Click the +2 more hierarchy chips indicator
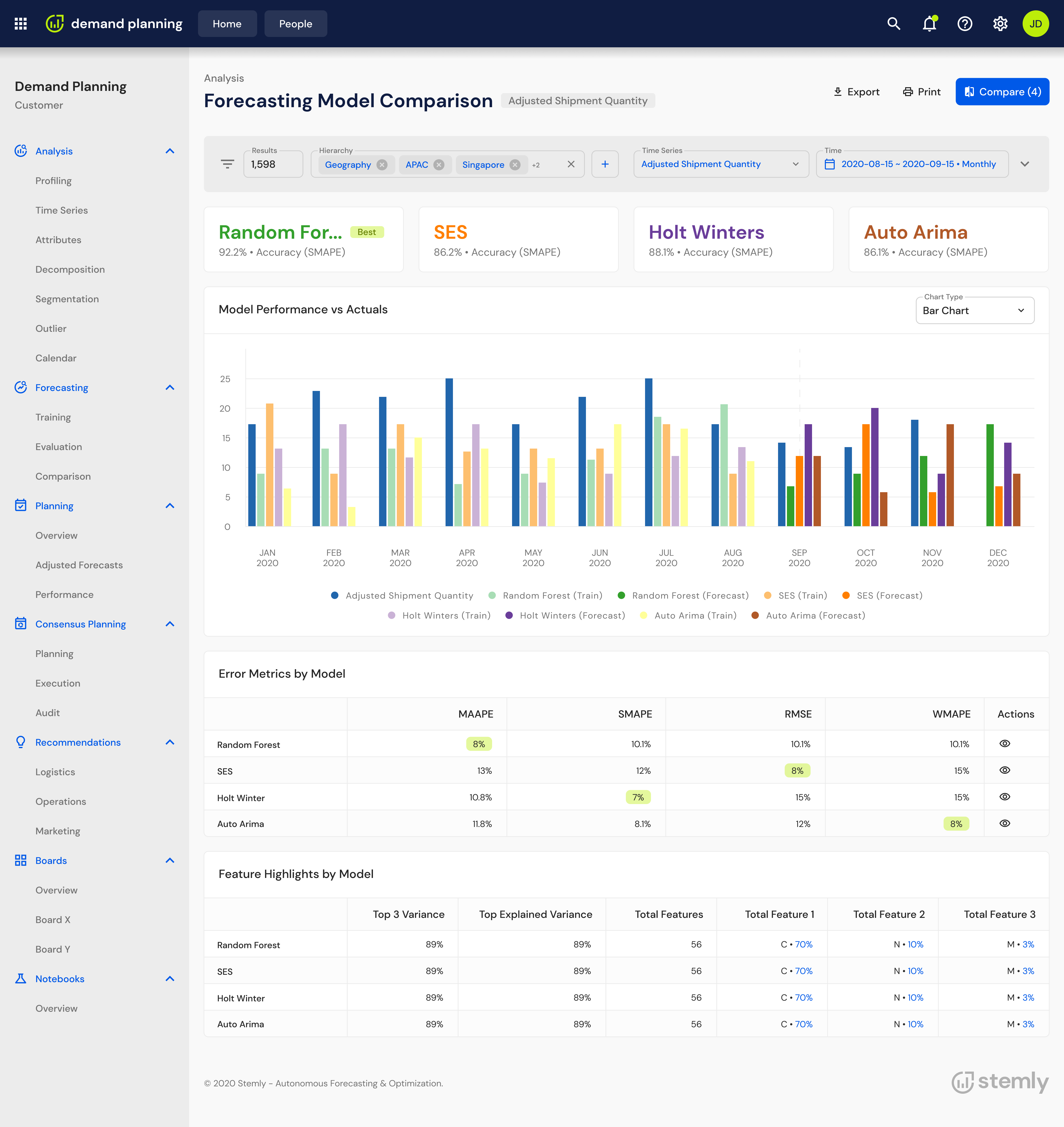The height and width of the screenshot is (1127, 1064). pos(536,165)
